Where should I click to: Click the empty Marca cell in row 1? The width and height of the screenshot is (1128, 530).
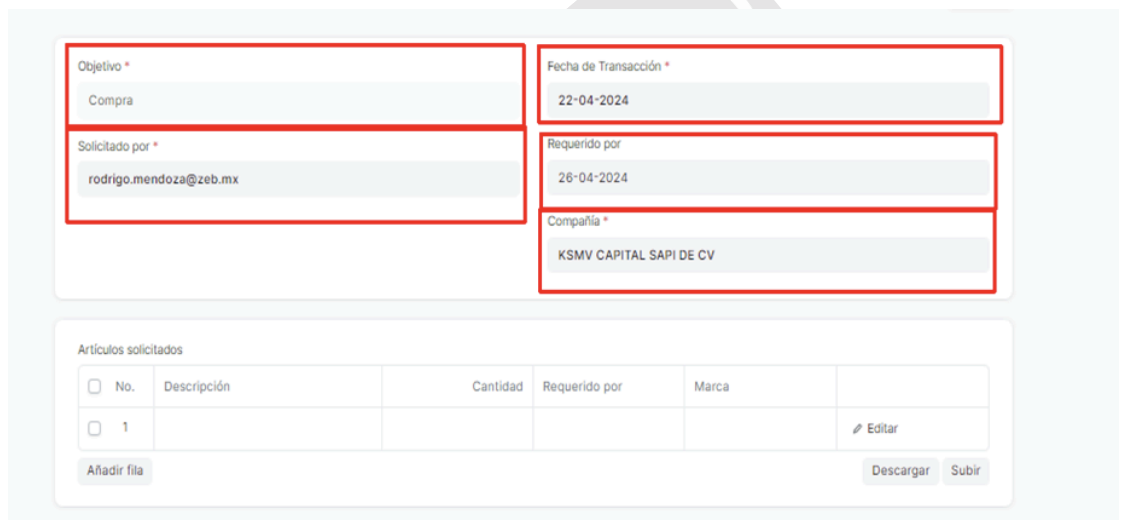[760, 429]
